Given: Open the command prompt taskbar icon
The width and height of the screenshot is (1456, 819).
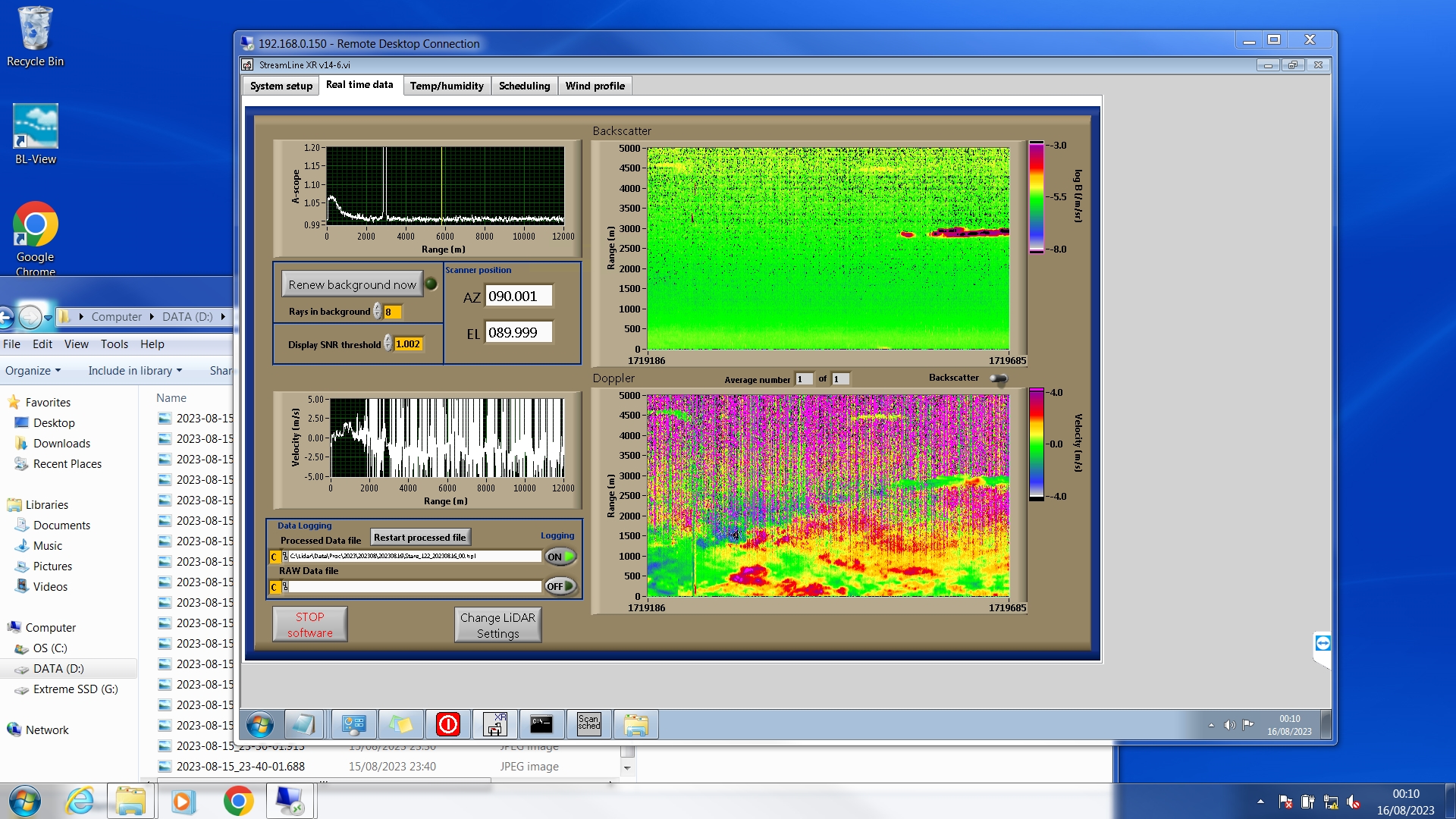Looking at the screenshot, I should [541, 724].
